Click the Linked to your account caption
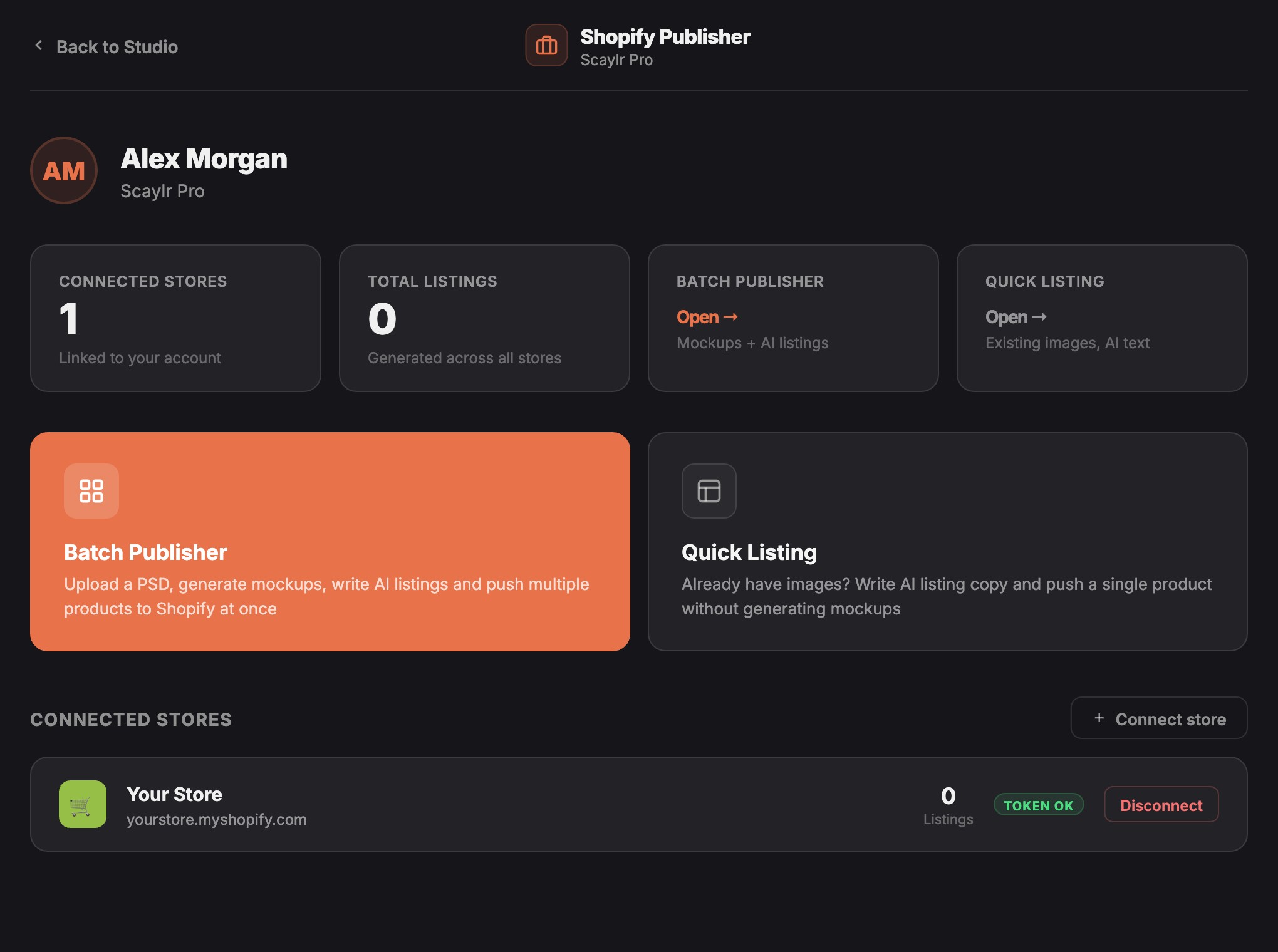 140,358
